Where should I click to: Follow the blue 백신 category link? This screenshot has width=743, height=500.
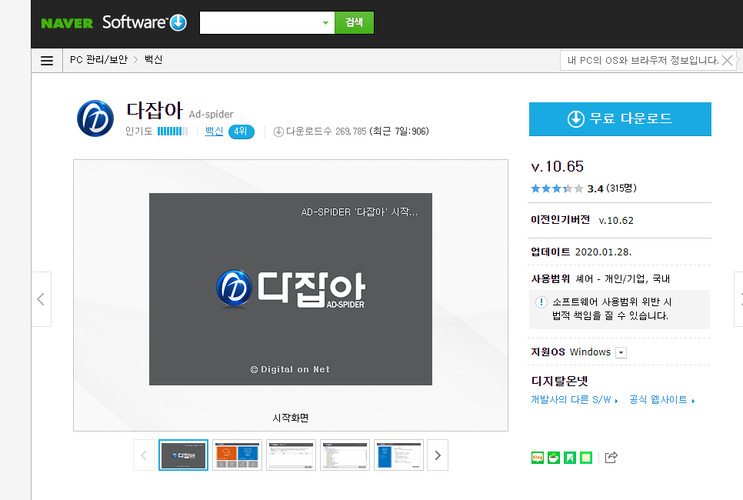pos(214,131)
